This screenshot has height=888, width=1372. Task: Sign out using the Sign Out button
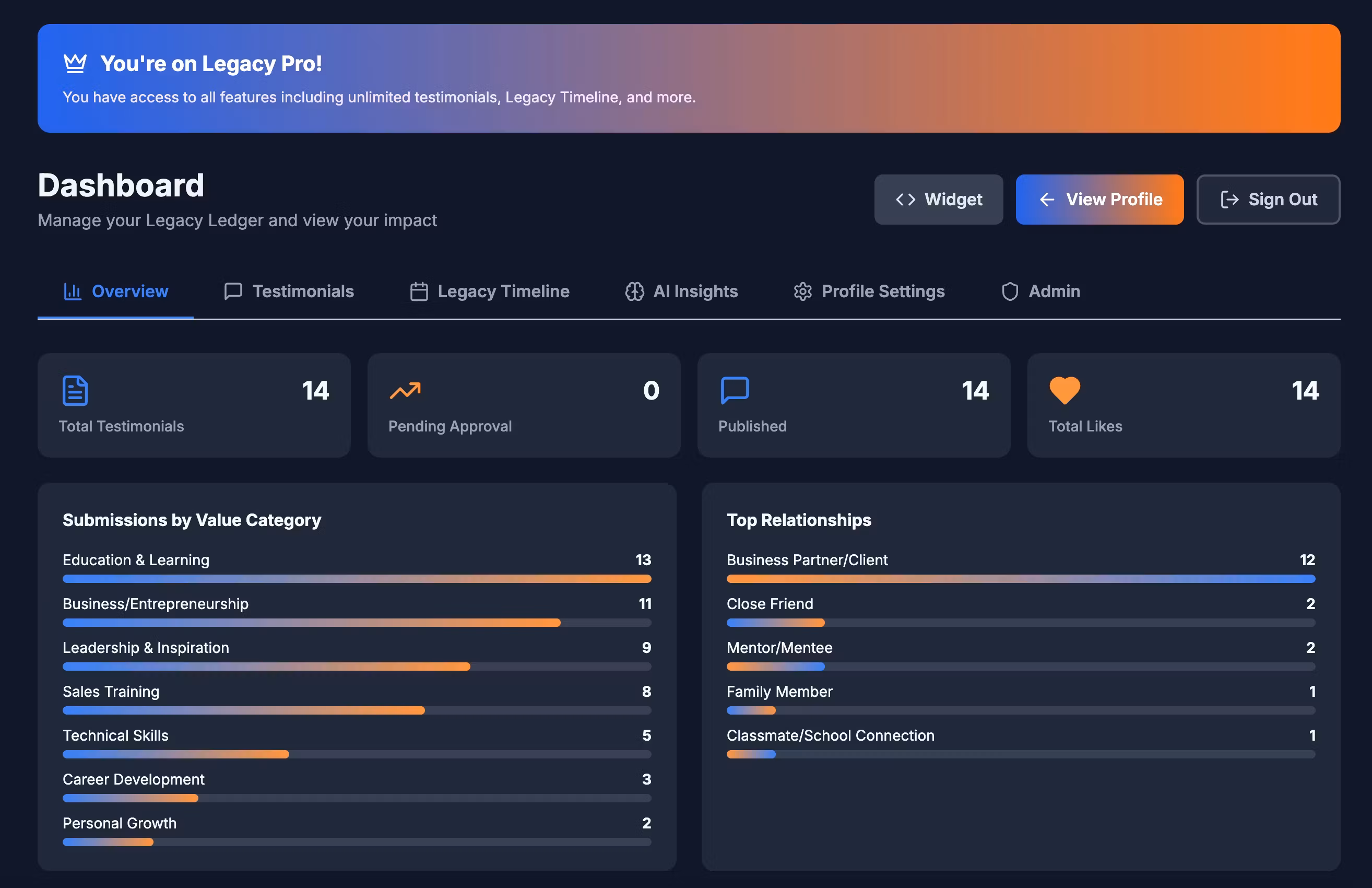[x=1268, y=200]
